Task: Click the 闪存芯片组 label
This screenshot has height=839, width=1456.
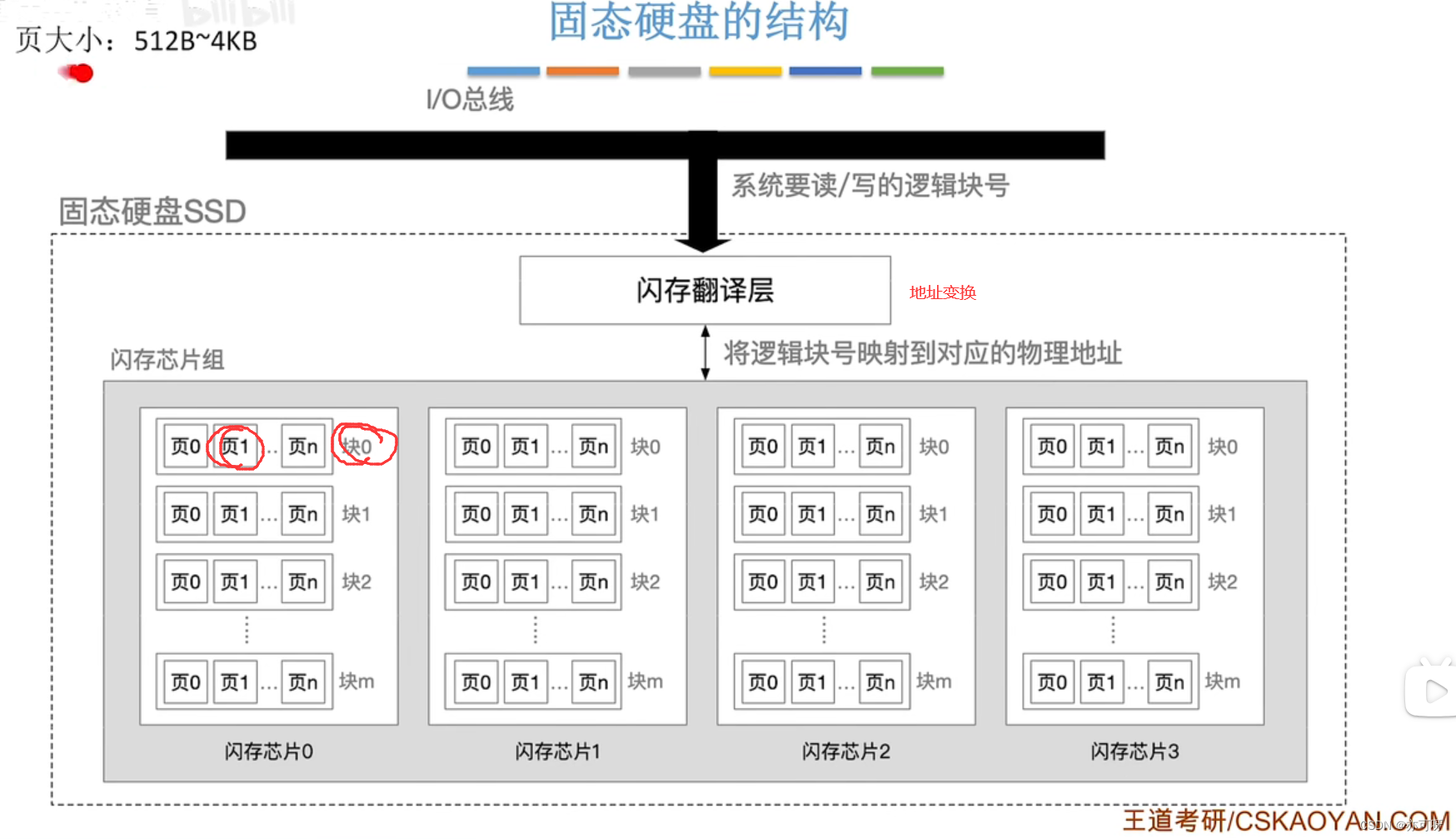Action: pos(167,360)
